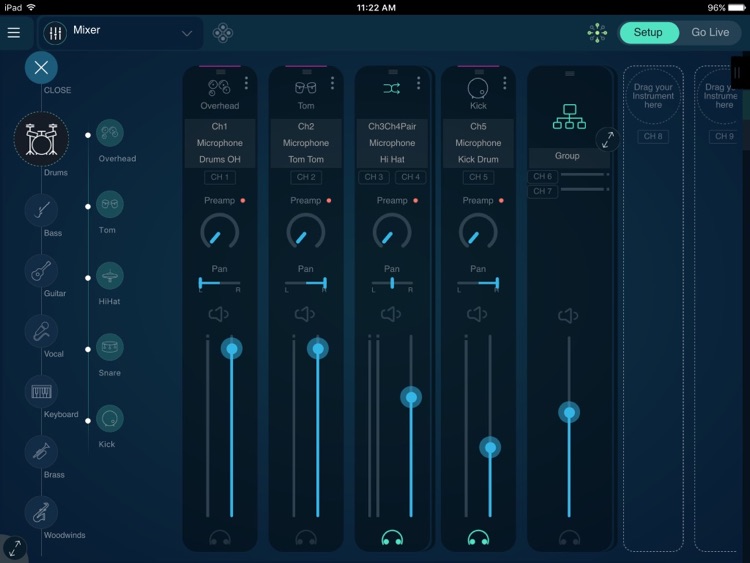Click the Group strip top drag handle

(x=569, y=74)
